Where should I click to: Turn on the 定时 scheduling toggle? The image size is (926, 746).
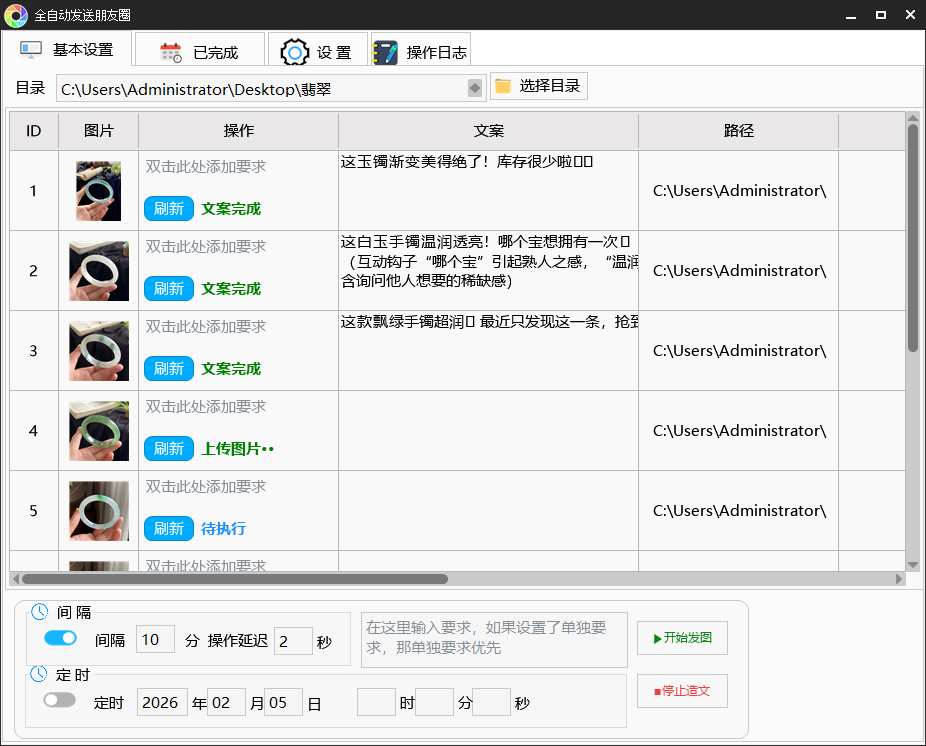pyautogui.click(x=59, y=700)
